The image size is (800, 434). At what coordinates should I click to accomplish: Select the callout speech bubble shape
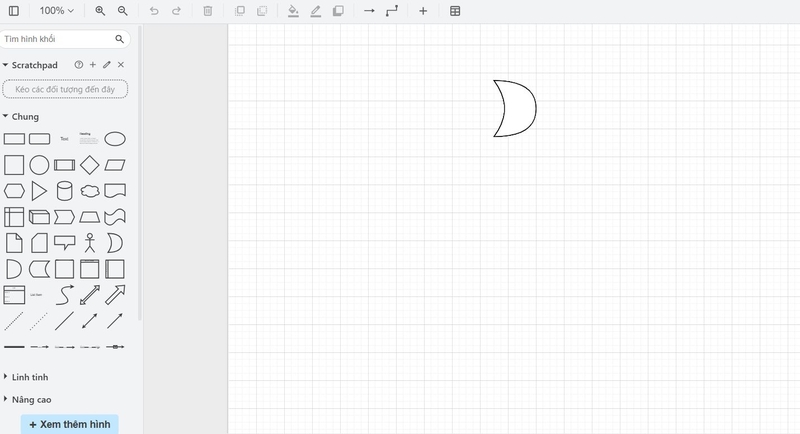tap(64, 243)
